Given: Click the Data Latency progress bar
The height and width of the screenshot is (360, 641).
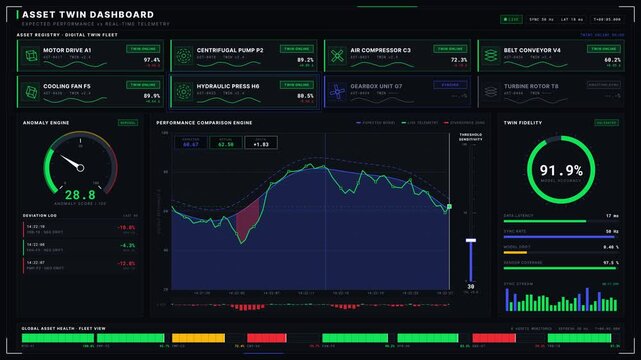Looking at the screenshot, I should point(561,221).
